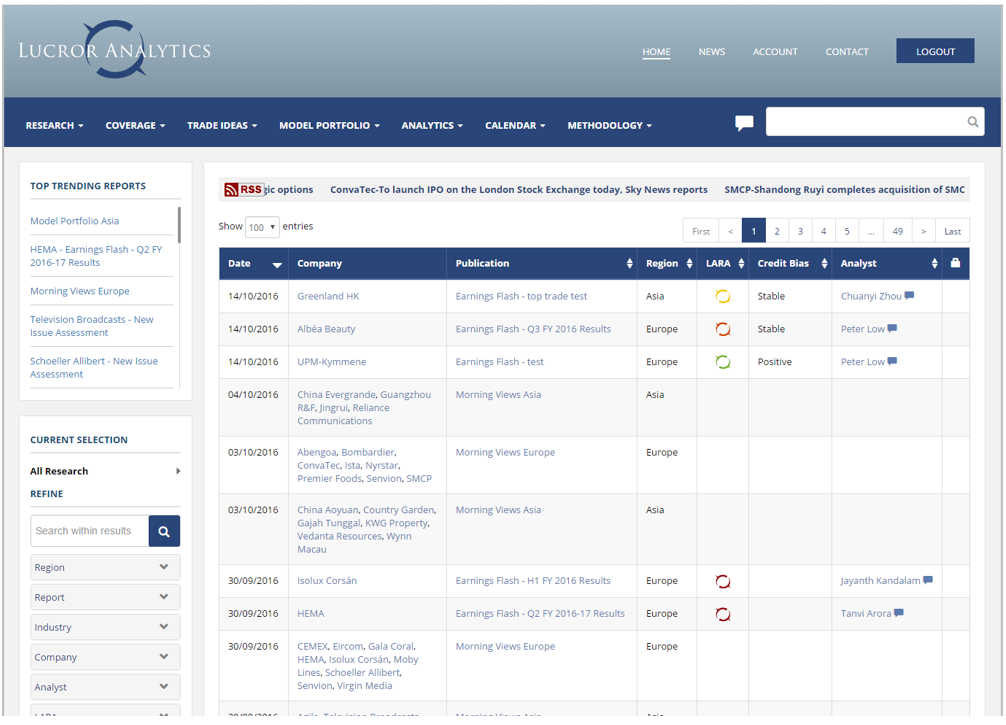Open the Calendar menu
Image resolution: width=1006 pixels, height=725 pixels.
coord(515,126)
